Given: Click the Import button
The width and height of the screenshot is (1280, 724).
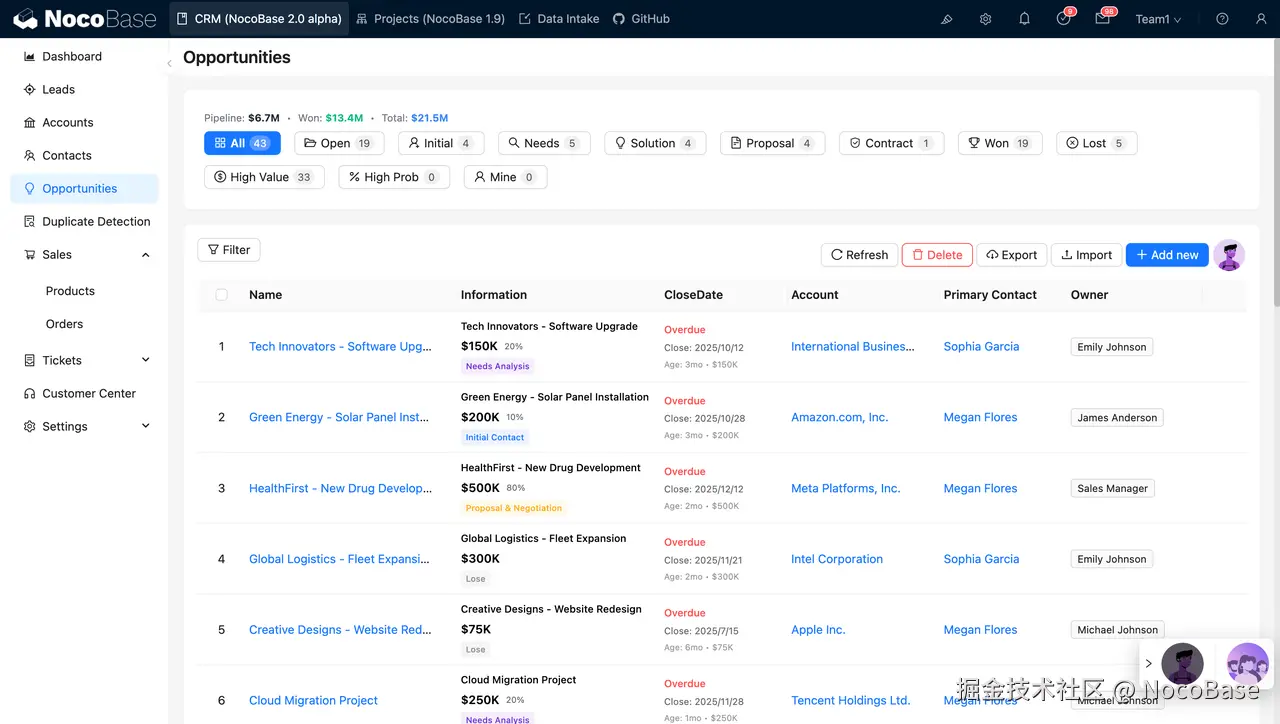Looking at the screenshot, I should [1086, 255].
